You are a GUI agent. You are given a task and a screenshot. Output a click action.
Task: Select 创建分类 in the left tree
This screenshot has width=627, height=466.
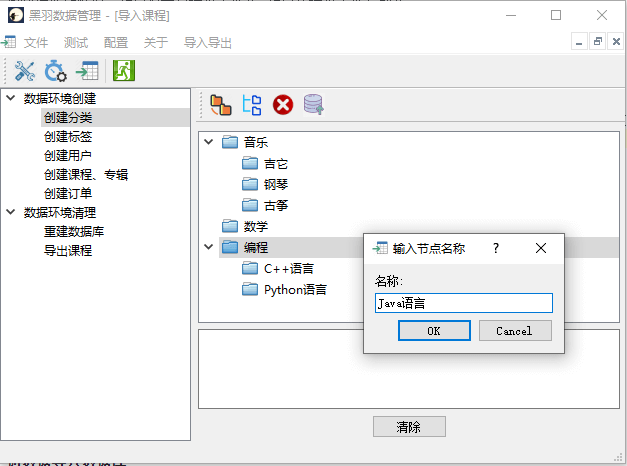click(x=68, y=118)
